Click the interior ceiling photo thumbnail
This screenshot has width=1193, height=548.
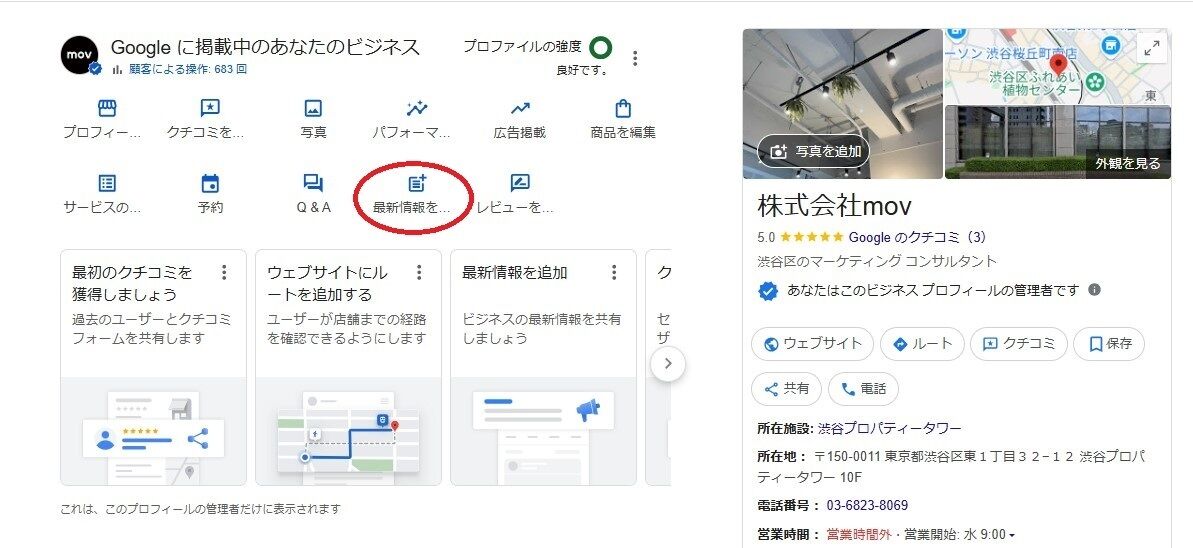coord(843,104)
